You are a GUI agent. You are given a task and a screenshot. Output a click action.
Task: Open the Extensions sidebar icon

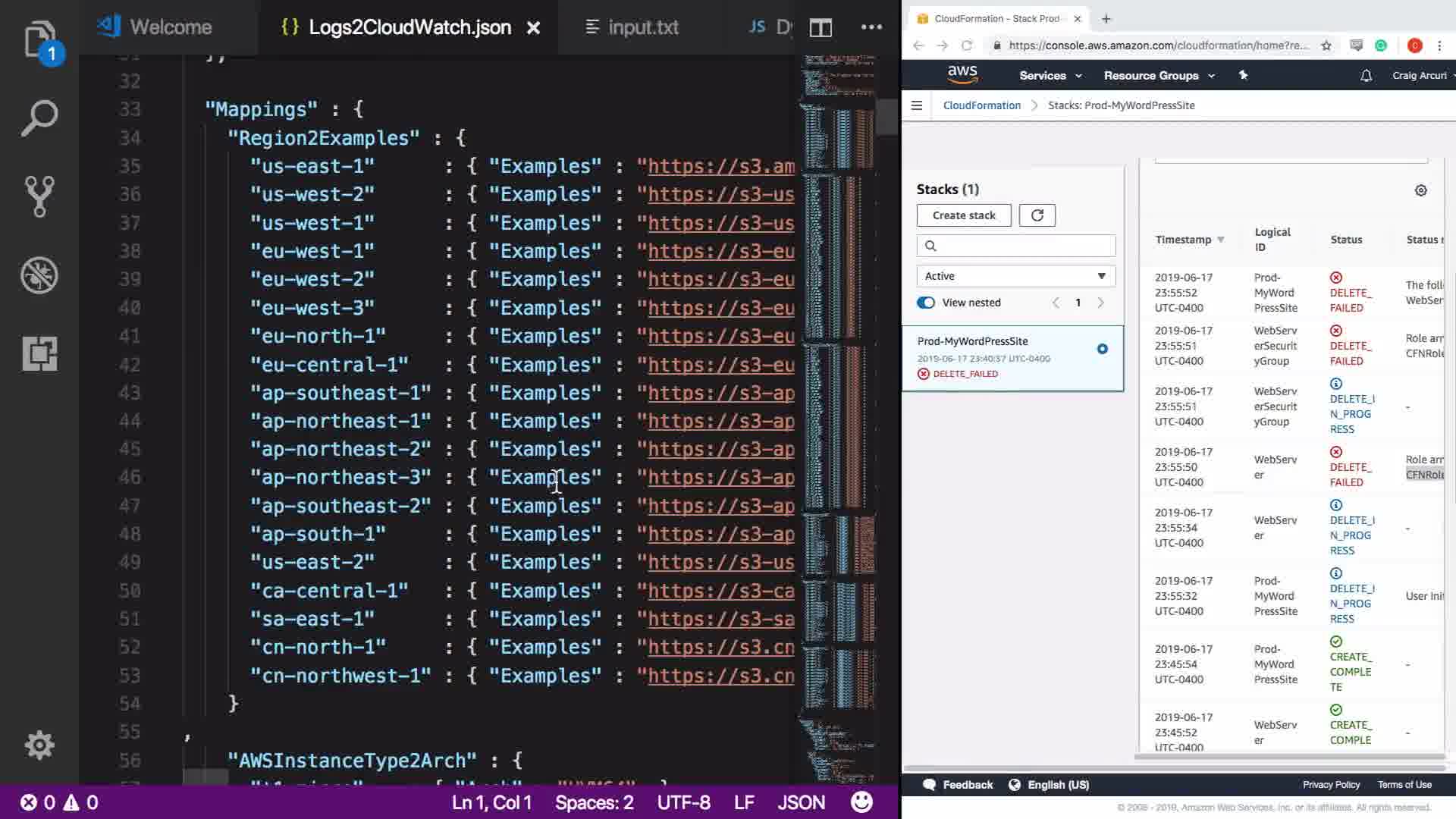point(39,353)
